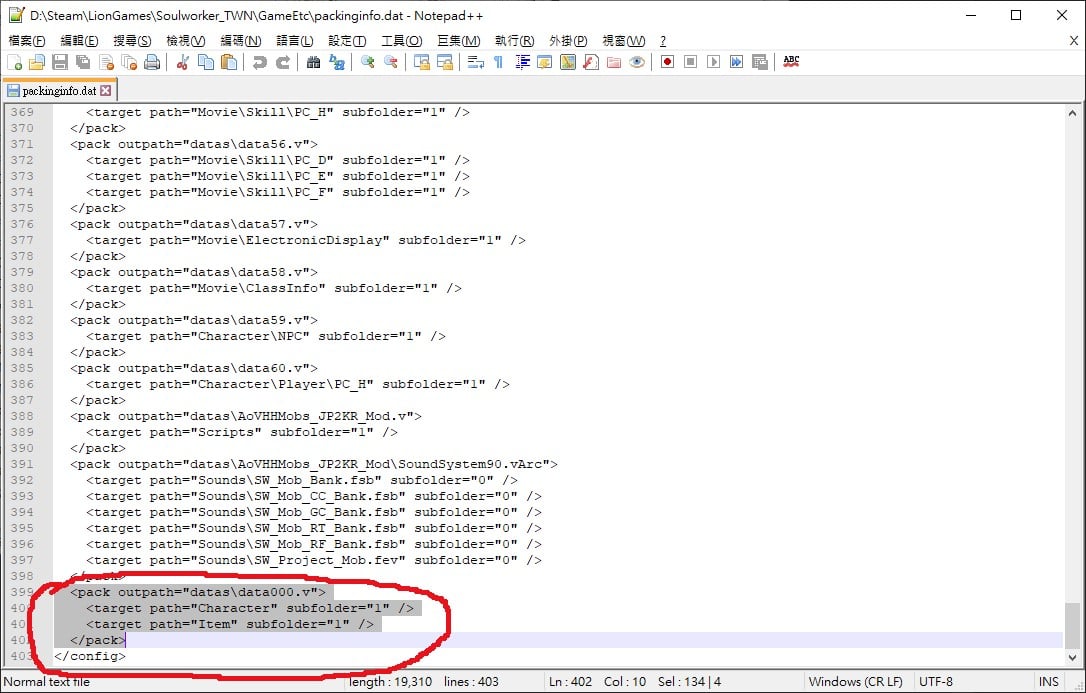Click the Close All documents icon
This screenshot has width=1086, height=693.
coord(129,62)
